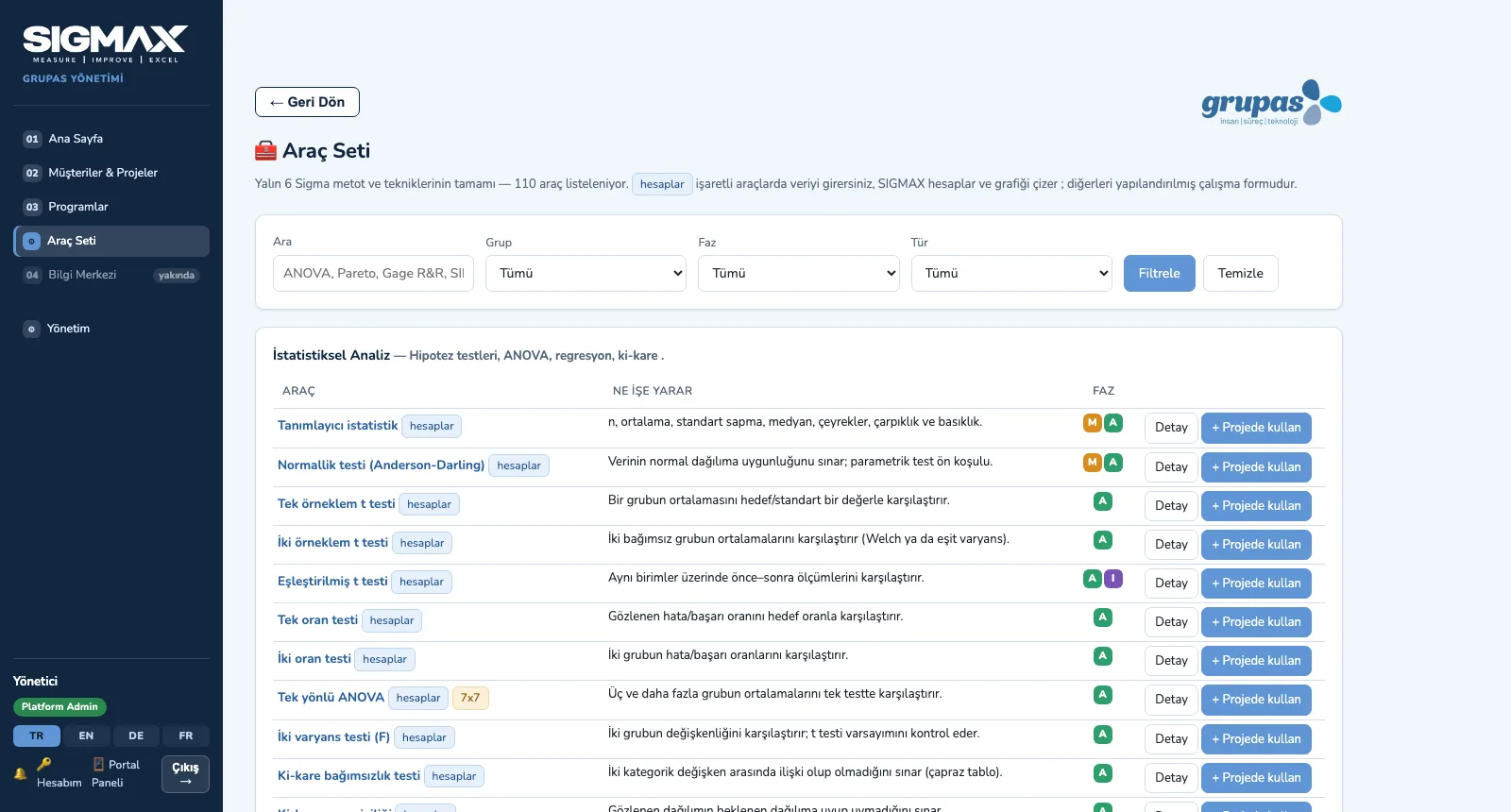Open the Tek oran testi tool link
1511x812 pixels.
pyautogui.click(x=317, y=620)
